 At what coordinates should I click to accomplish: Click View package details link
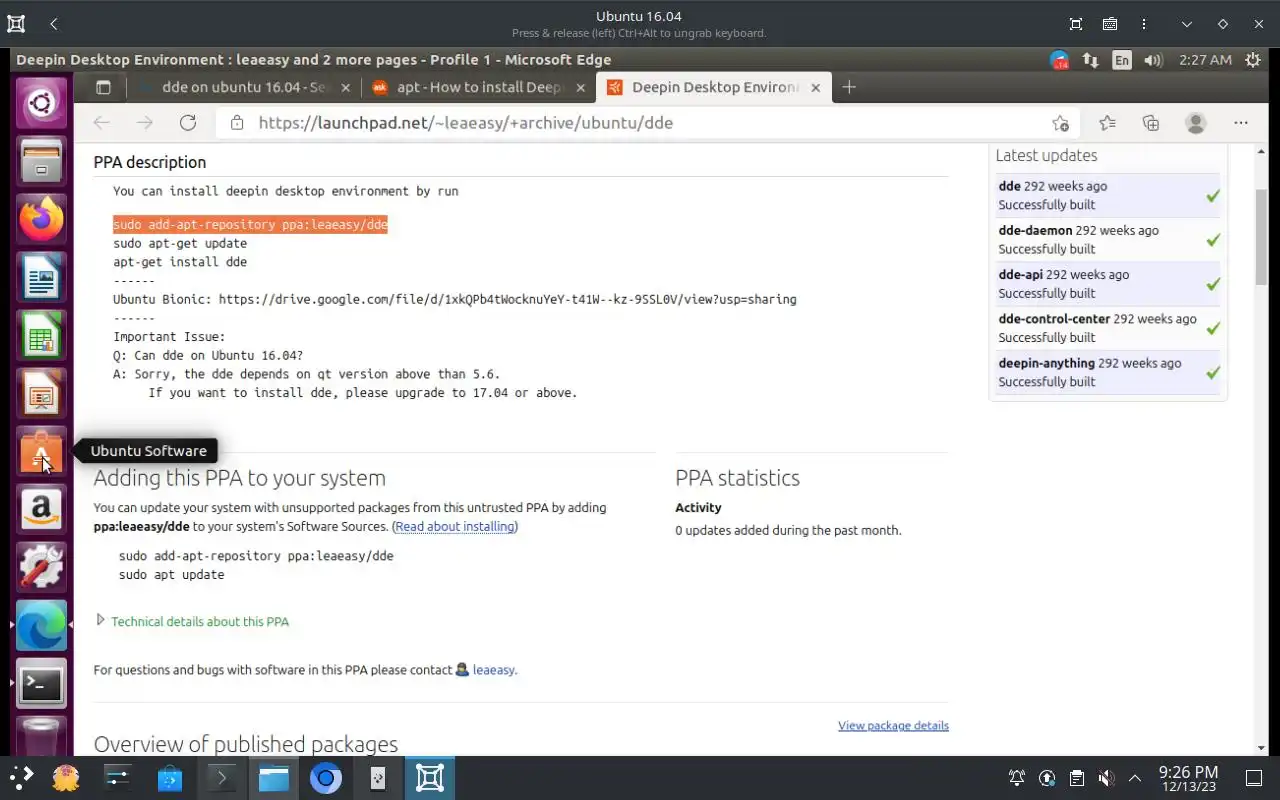coord(893,725)
